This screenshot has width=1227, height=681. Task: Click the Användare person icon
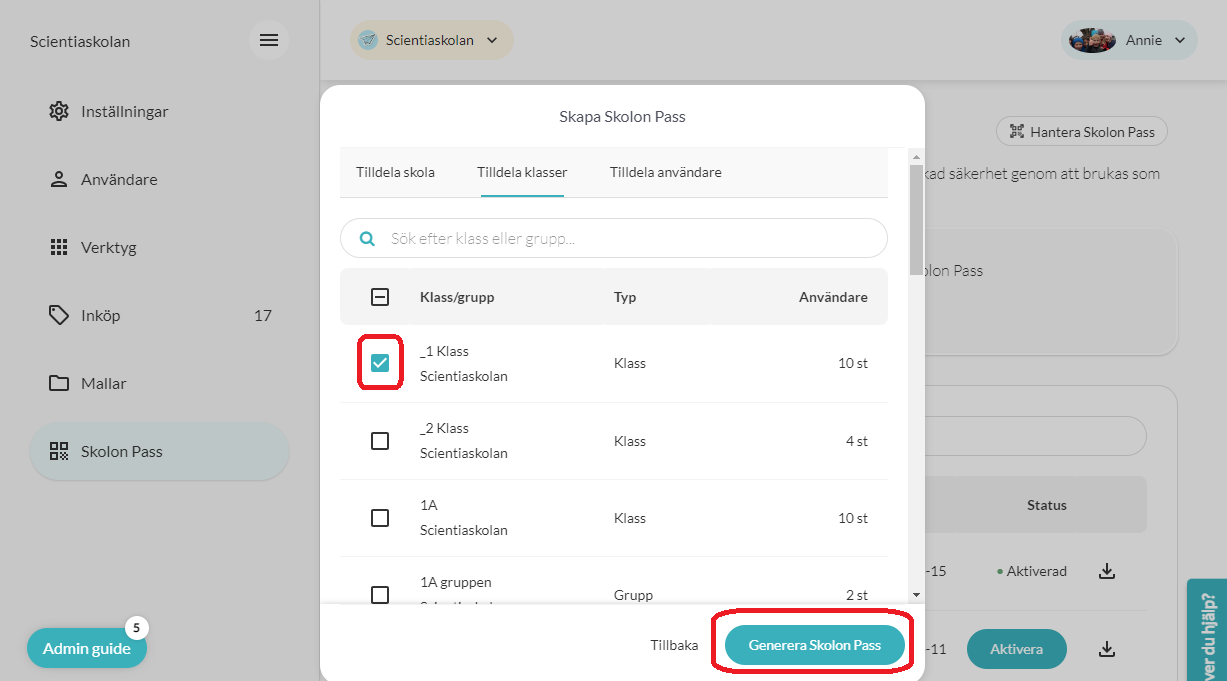pyautogui.click(x=59, y=180)
